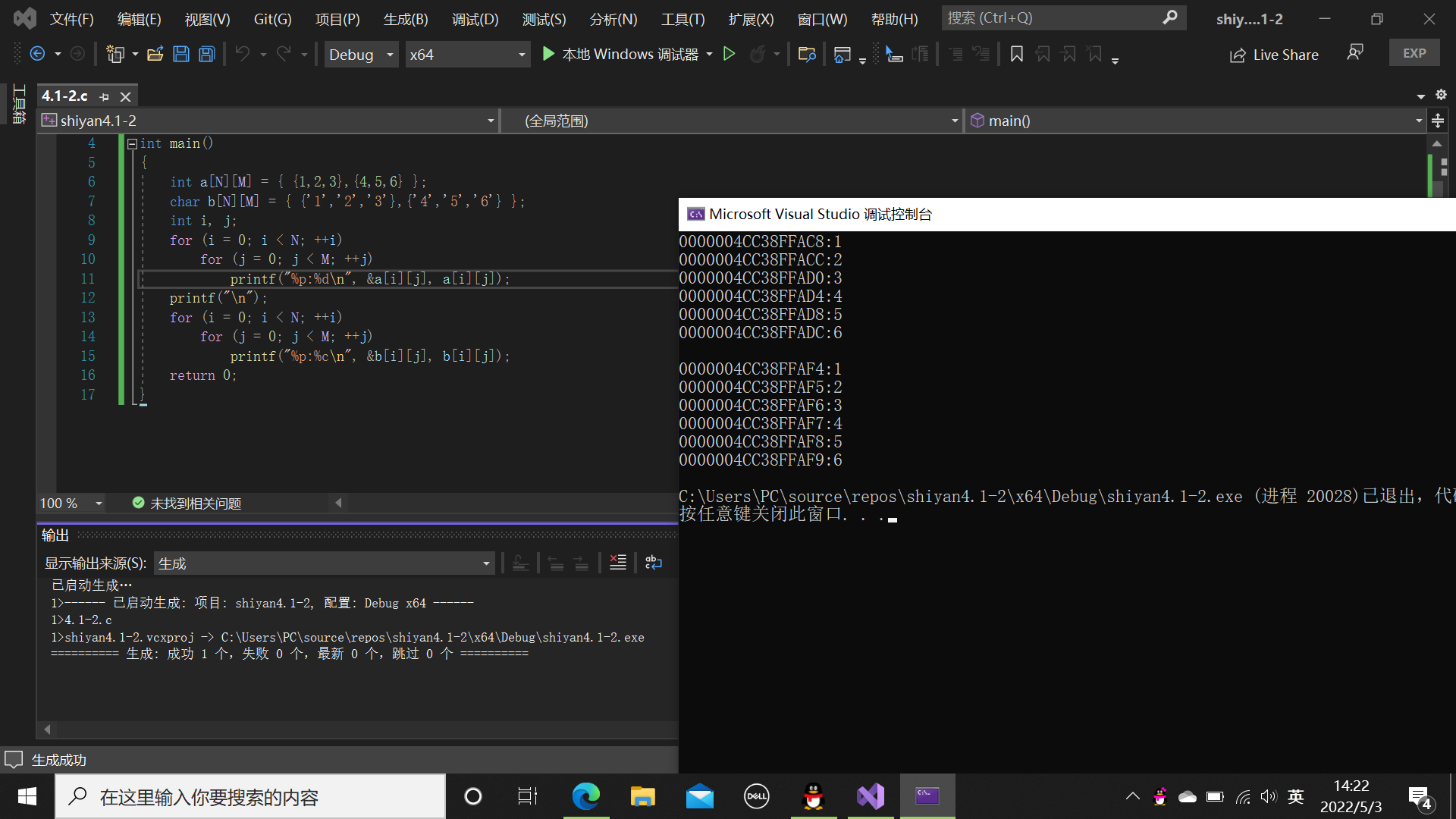The height and width of the screenshot is (819, 1456).
Task: Open Microsoft Edge from the taskbar
Action: (585, 796)
